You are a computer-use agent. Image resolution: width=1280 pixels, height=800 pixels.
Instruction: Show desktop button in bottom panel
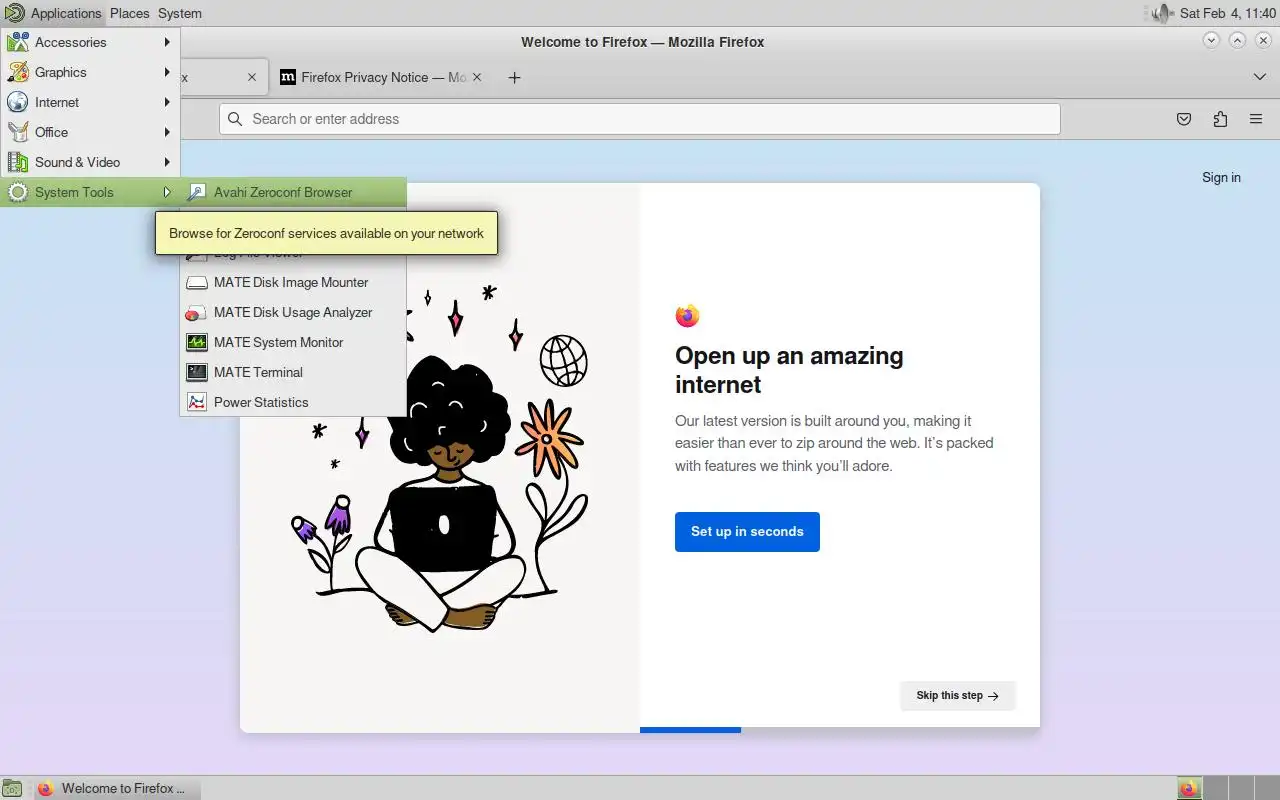click(11, 788)
